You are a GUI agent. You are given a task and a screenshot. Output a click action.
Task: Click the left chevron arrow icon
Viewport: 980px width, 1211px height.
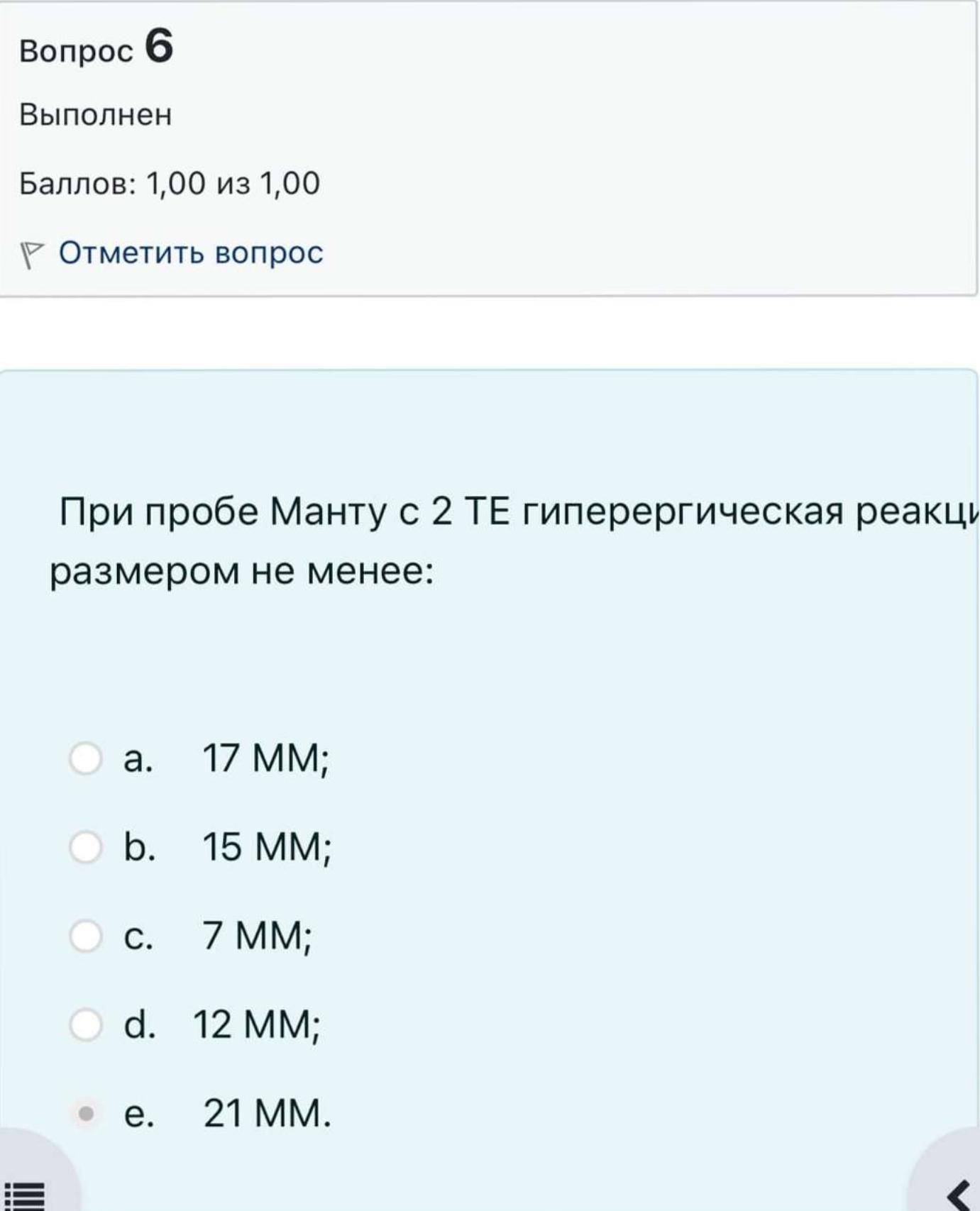959,1195
